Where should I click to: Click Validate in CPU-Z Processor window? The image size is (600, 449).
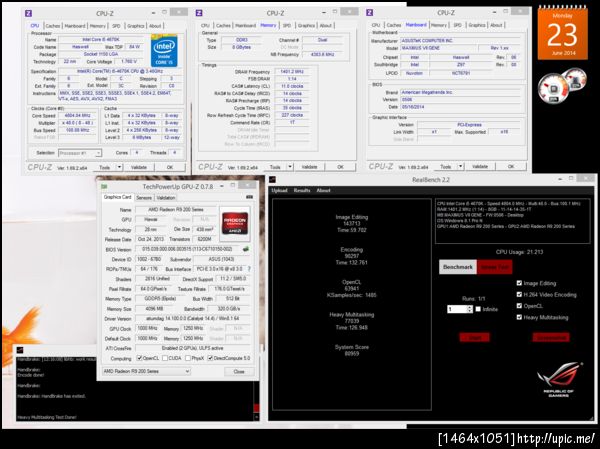139,167
